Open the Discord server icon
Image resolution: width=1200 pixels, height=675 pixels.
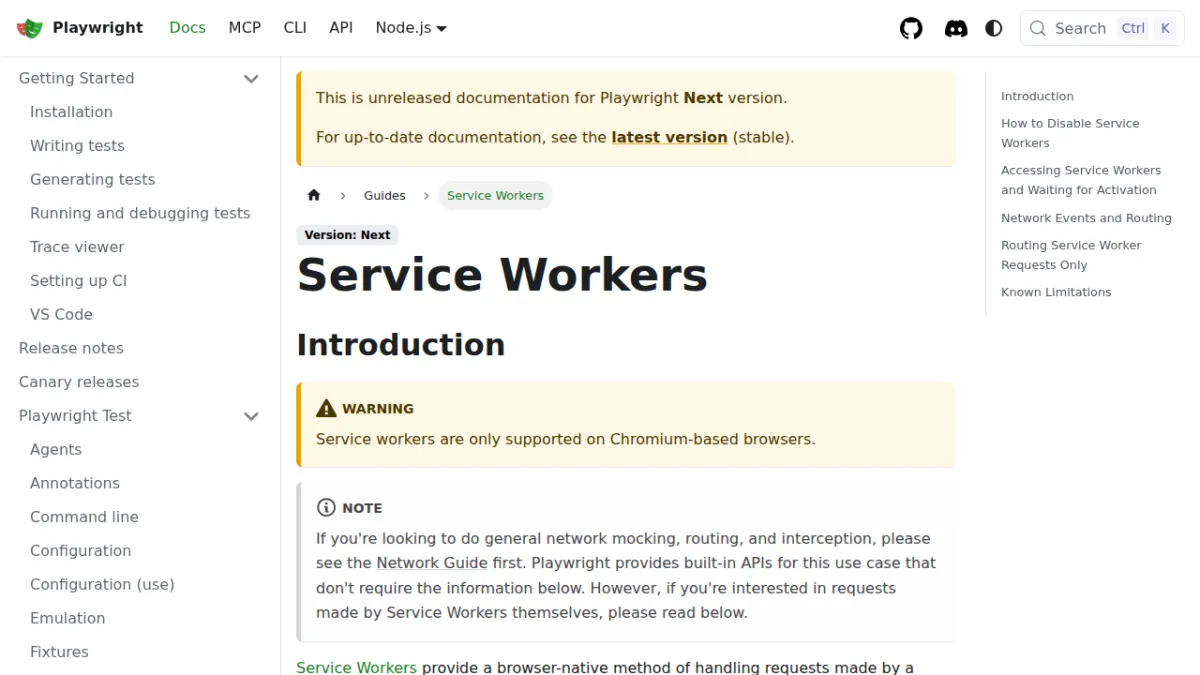point(956,28)
